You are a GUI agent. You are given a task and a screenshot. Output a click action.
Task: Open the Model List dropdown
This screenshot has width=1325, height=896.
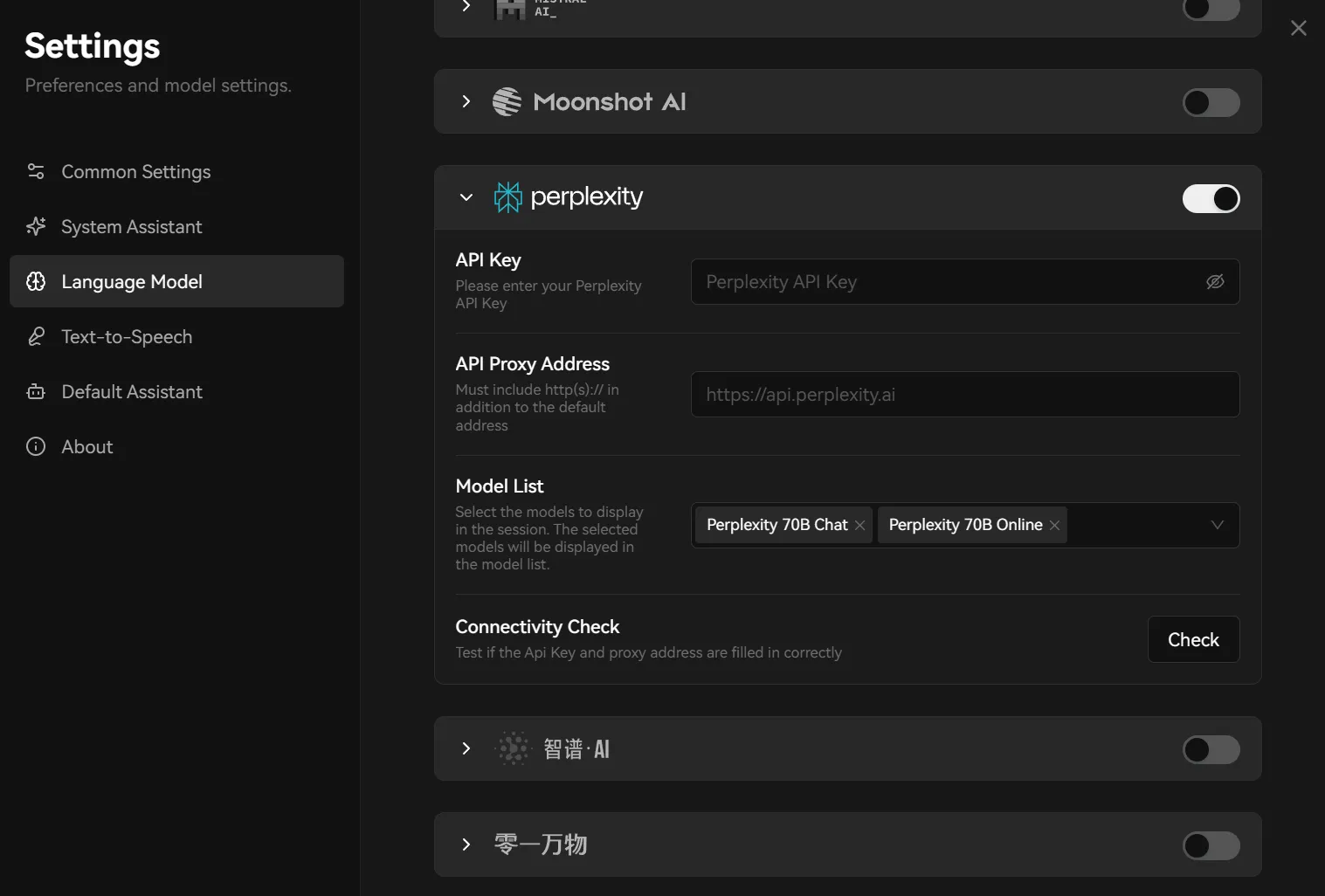(1217, 525)
